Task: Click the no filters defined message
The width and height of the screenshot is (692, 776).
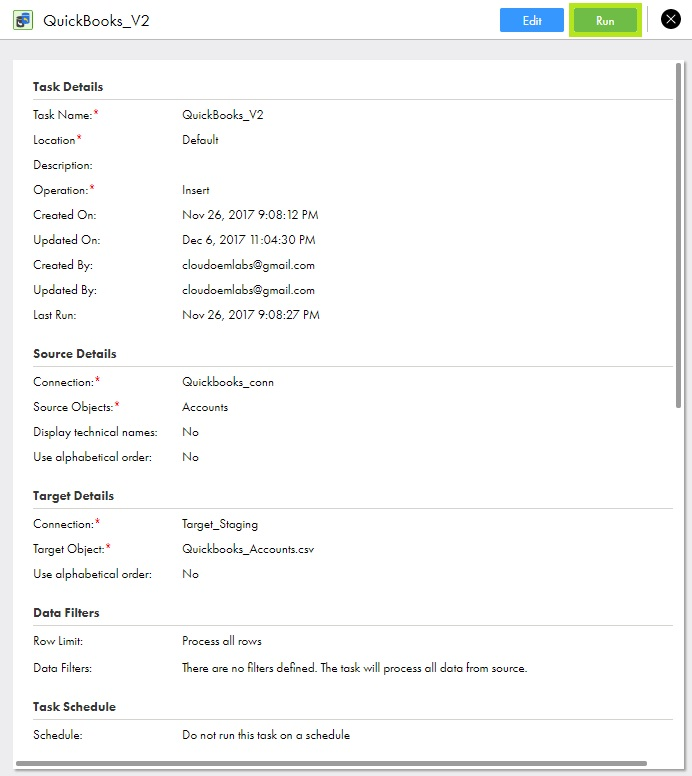Action: (x=354, y=668)
